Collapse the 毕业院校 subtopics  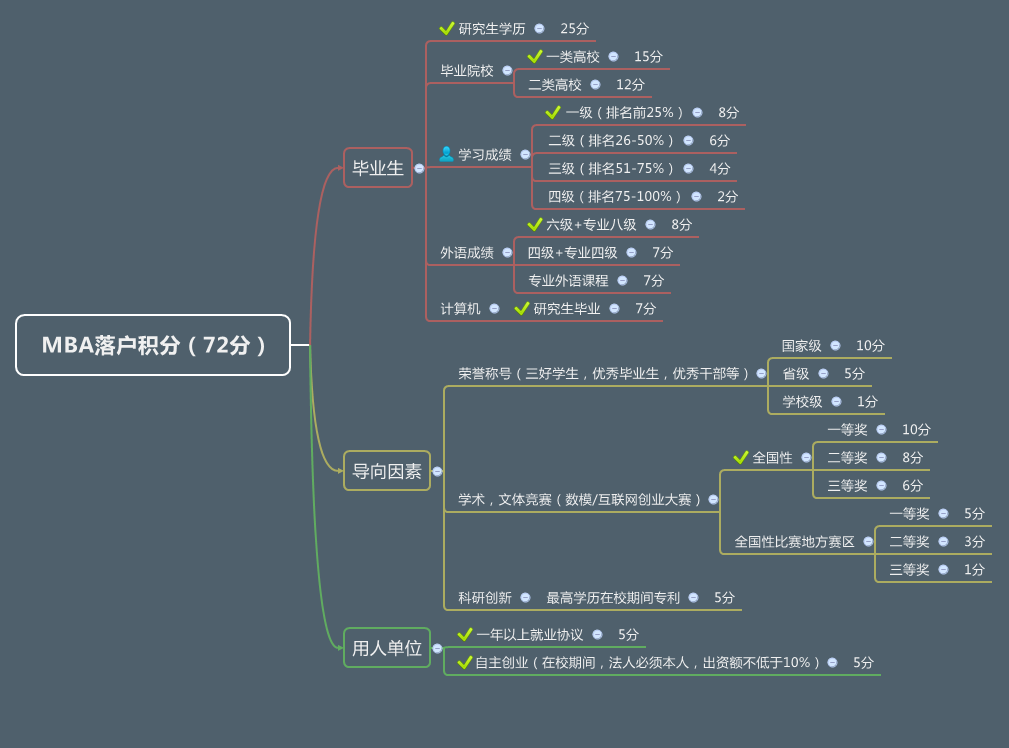pos(507,71)
